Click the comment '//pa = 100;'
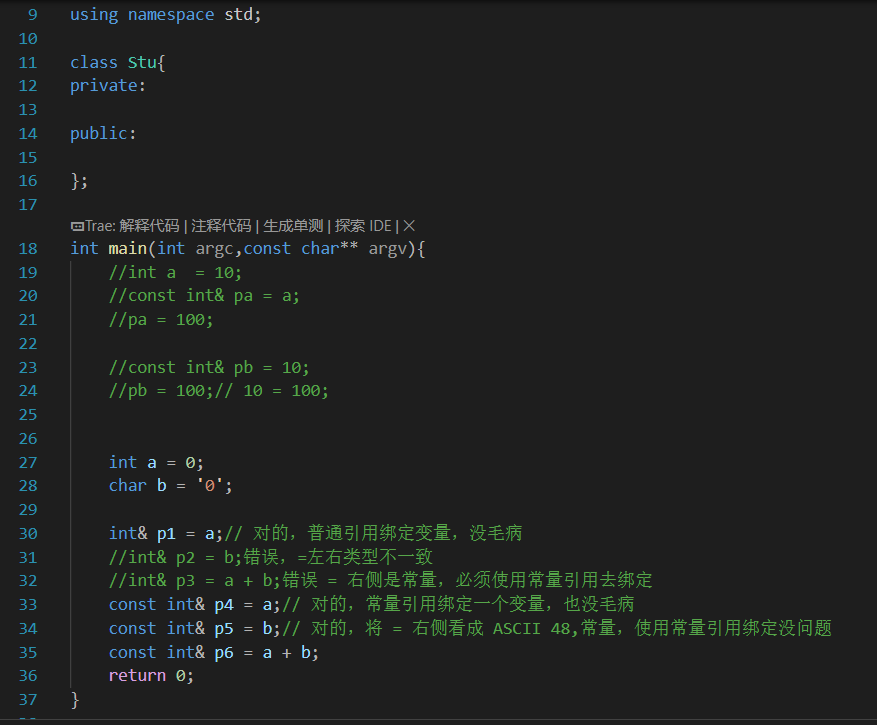 (161, 320)
